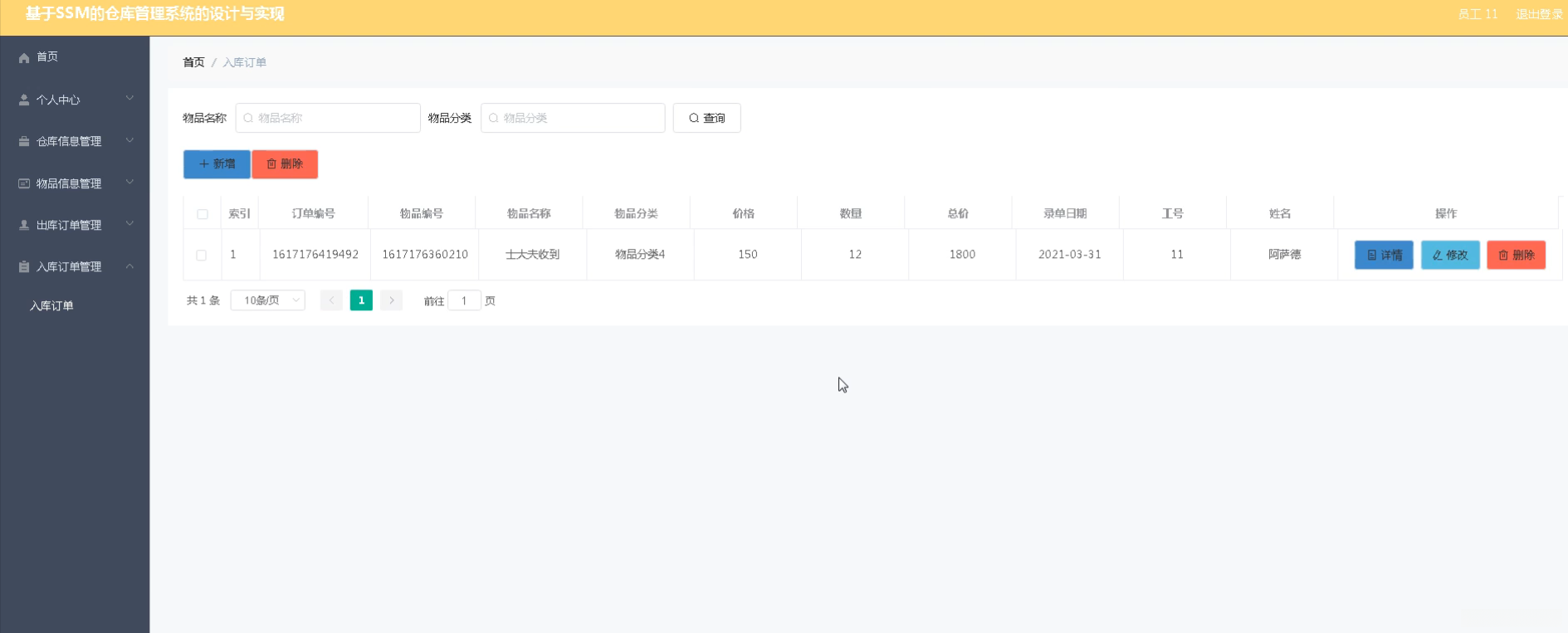Toggle the select-all checkbox in table header
Viewport: 1568px width, 633px height.
(203, 214)
